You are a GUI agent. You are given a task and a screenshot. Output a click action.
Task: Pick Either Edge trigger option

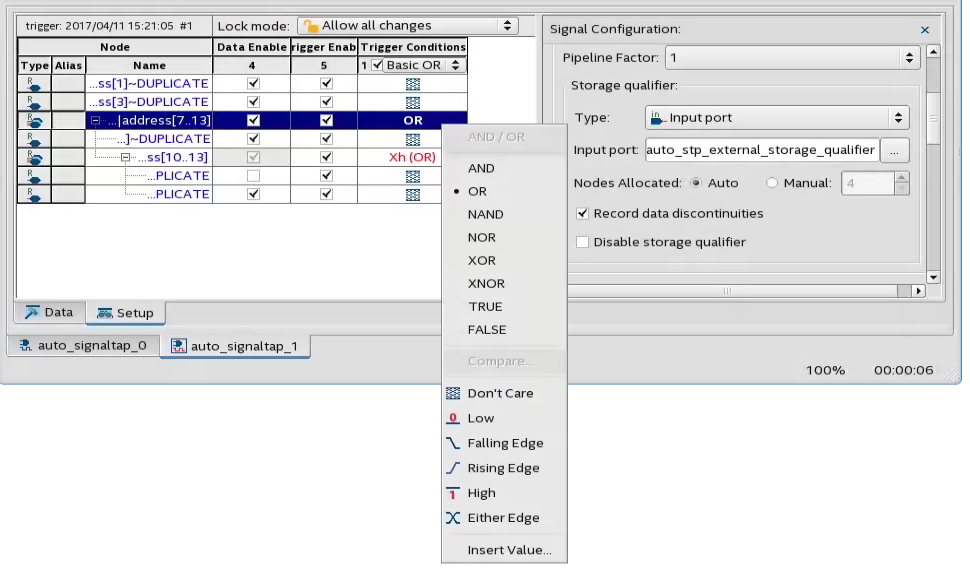point(503,518)
